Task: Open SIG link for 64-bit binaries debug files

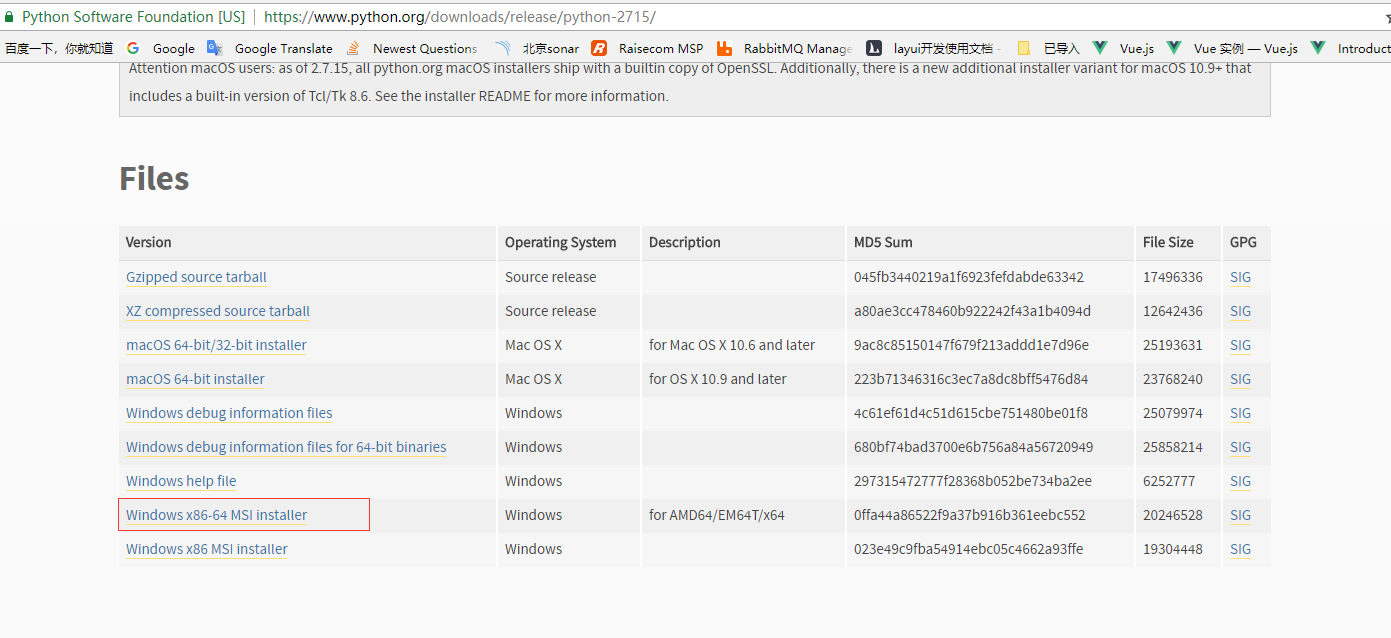Action: click(1240, 447)
